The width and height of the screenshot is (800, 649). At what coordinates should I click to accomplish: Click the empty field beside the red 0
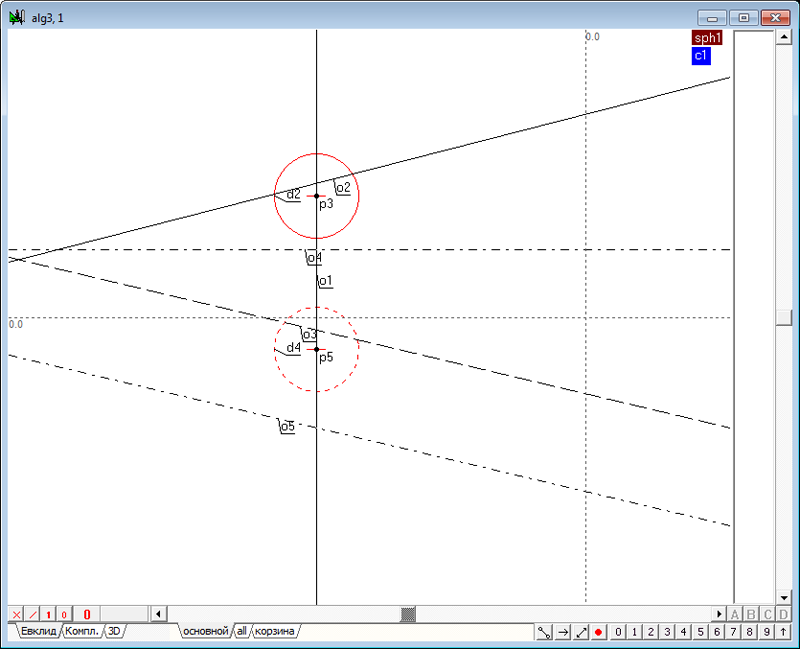124,614
